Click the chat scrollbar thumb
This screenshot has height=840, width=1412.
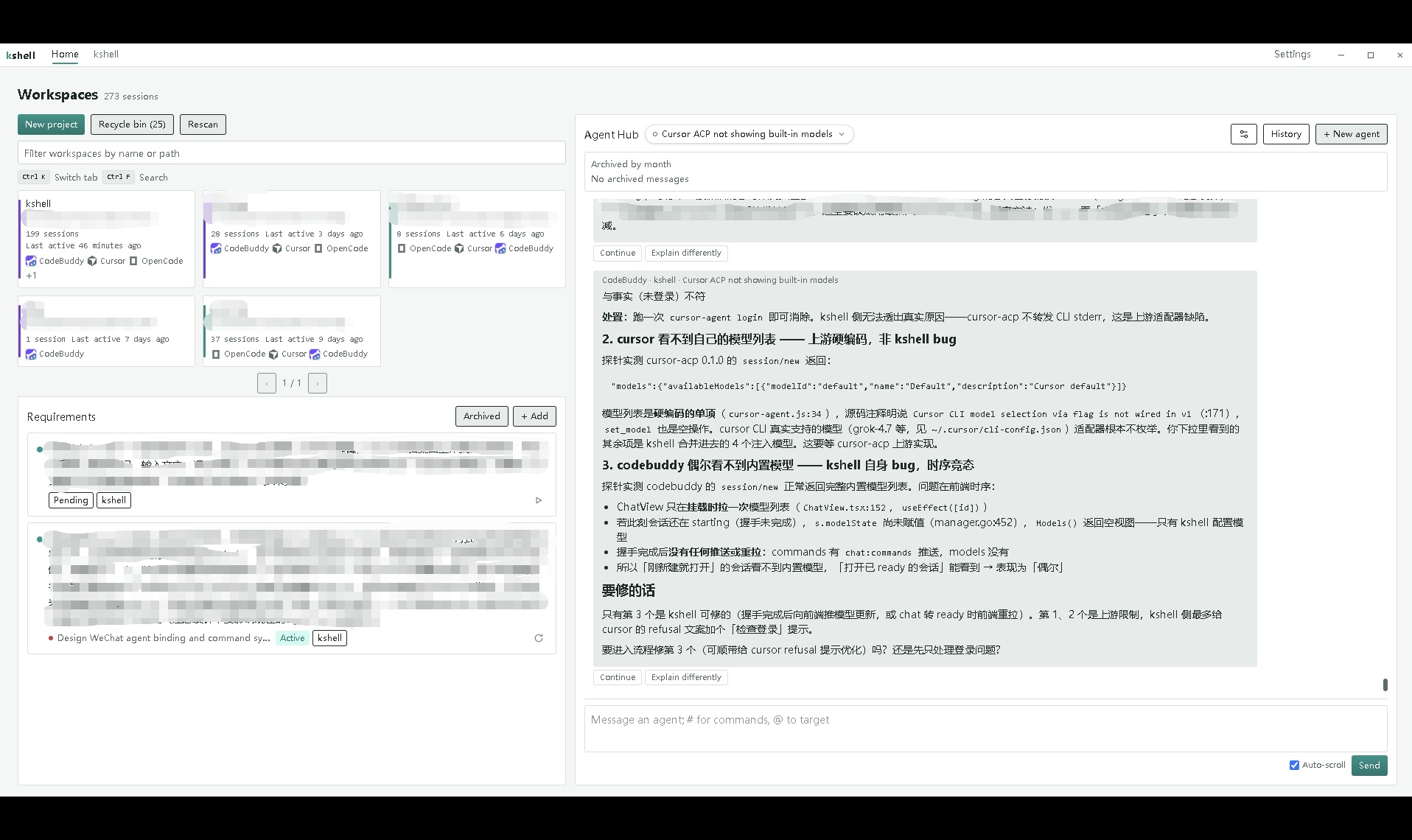pyautogui.click(x=1385, y=685)
